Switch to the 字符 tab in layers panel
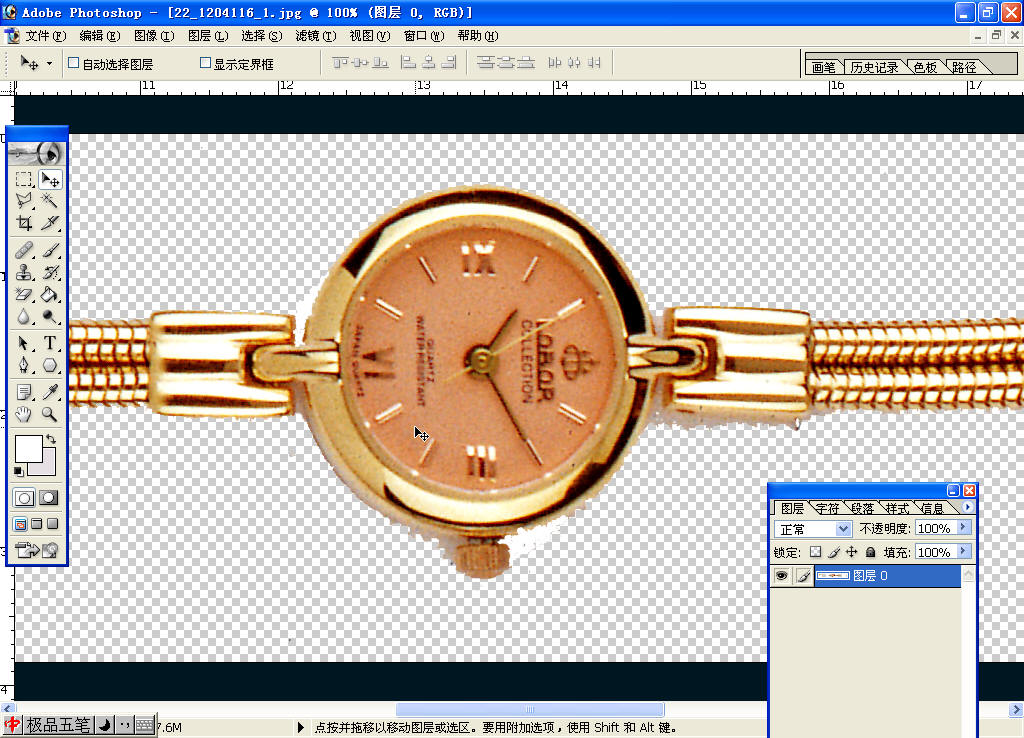 [827, 508]
